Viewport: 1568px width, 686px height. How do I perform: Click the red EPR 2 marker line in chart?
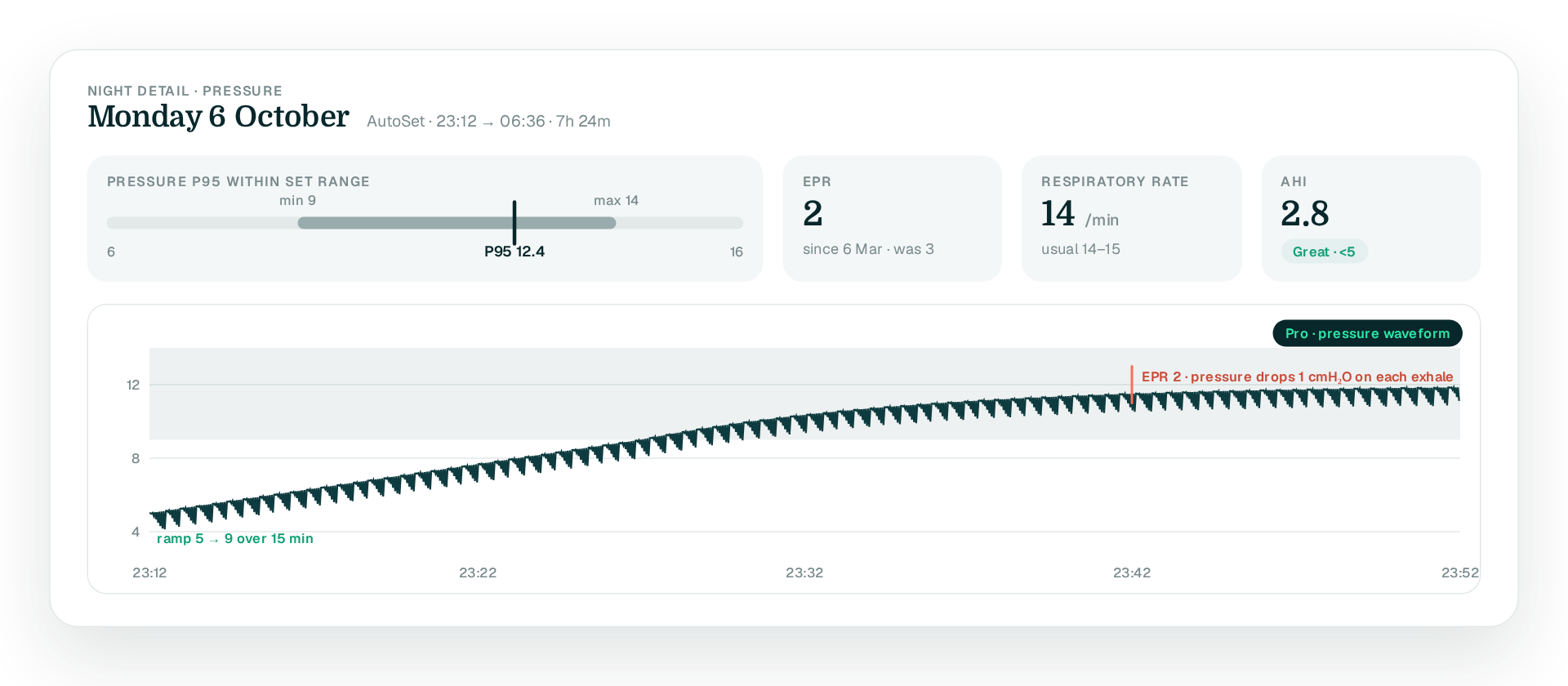(x=1132, y=385)
